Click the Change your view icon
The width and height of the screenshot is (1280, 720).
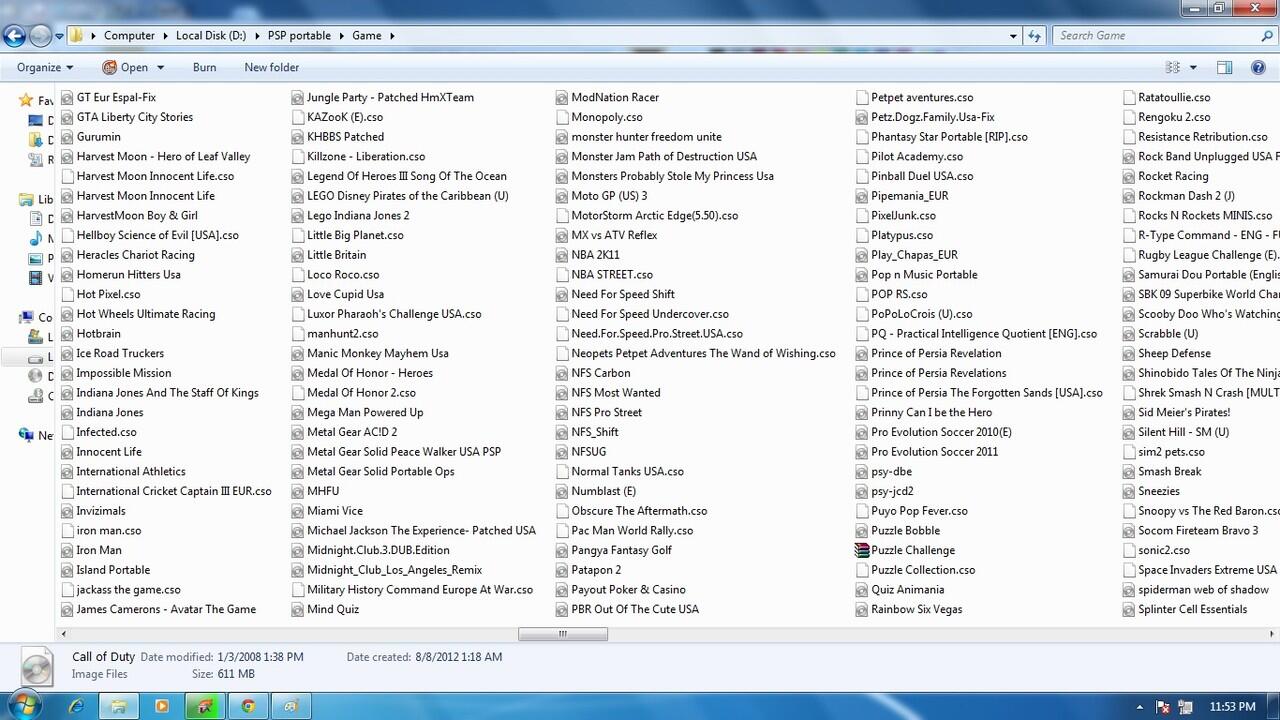pyautogui.click(x=1173, y=67)
